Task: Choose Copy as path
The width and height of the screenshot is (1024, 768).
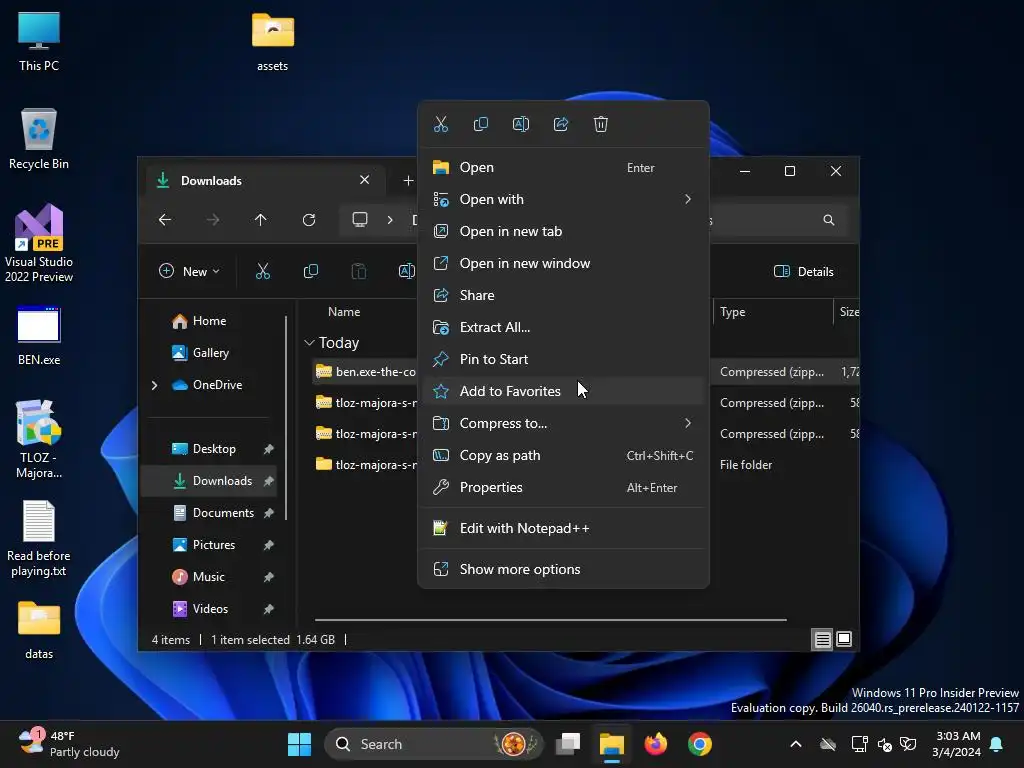Action: click(563, 455)
